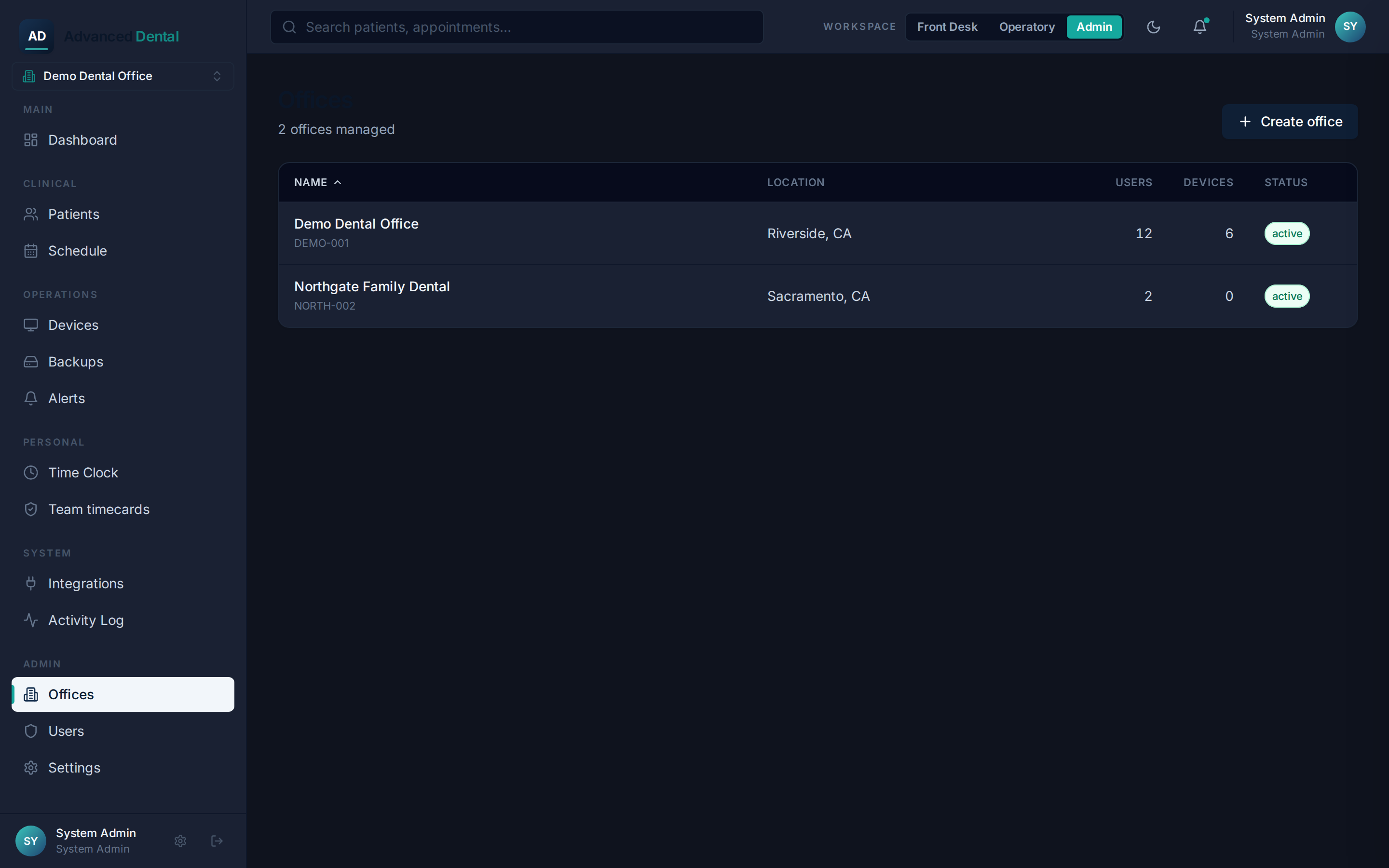
Task: Open the Time Clock page
Action: pyautogui.click(x=123, y=473)
